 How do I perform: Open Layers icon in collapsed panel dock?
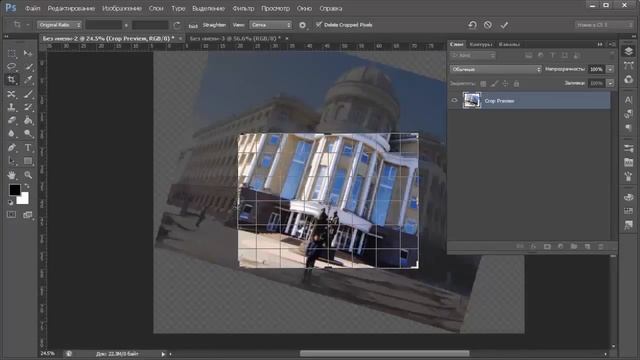629,51
